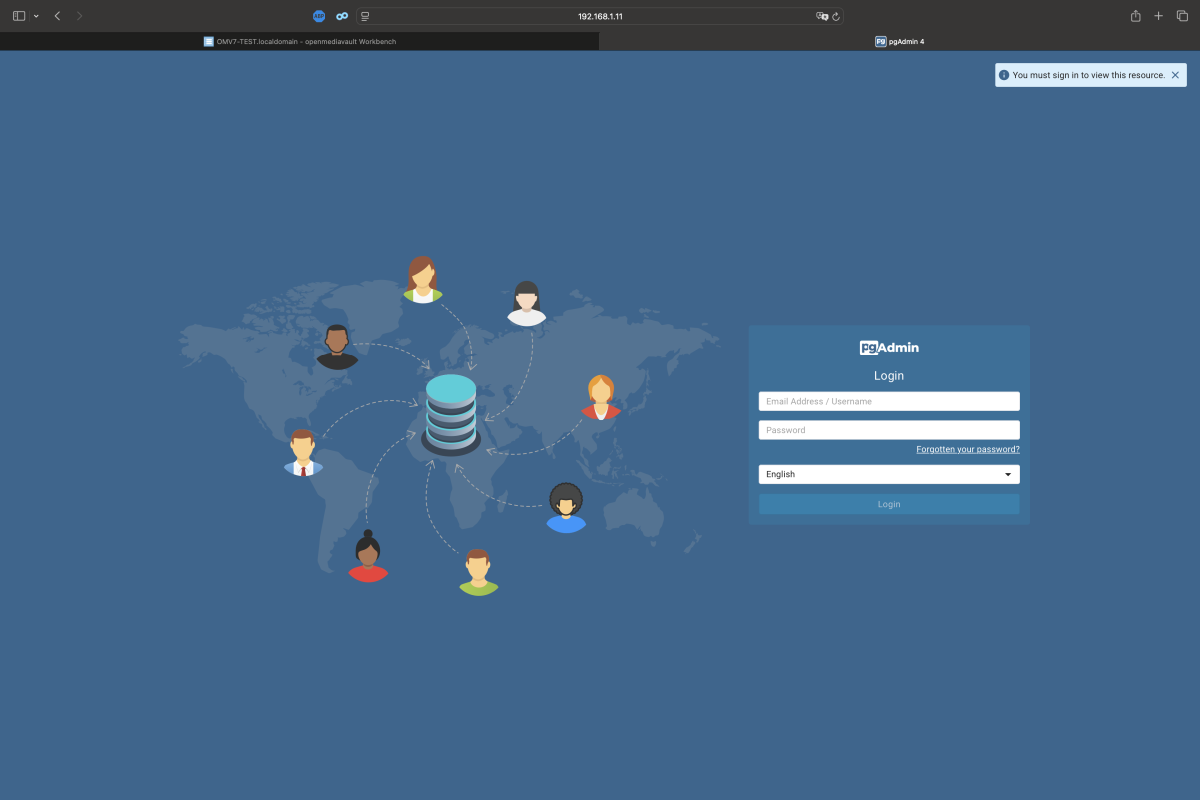The image size is (1200, 800).
Task: Click the pgAdmin logo above Login
Action: 889,348
